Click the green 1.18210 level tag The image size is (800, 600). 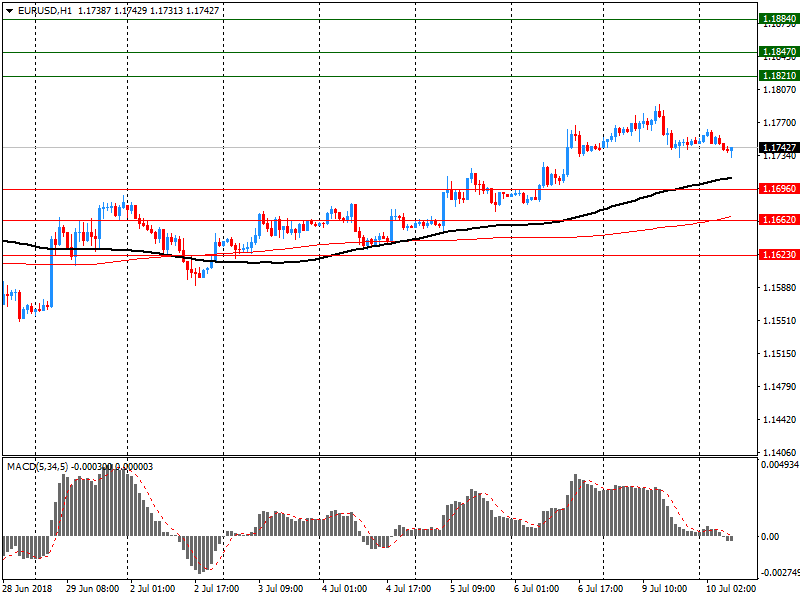(779, 76)
